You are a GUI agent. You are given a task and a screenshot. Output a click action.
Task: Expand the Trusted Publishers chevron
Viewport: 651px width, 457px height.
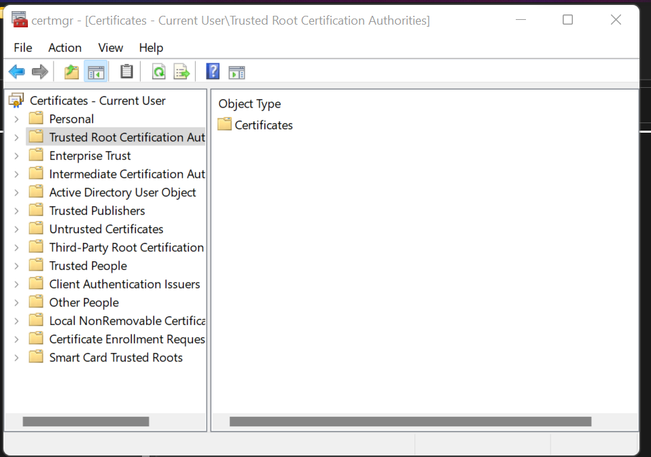coord(16,211)
